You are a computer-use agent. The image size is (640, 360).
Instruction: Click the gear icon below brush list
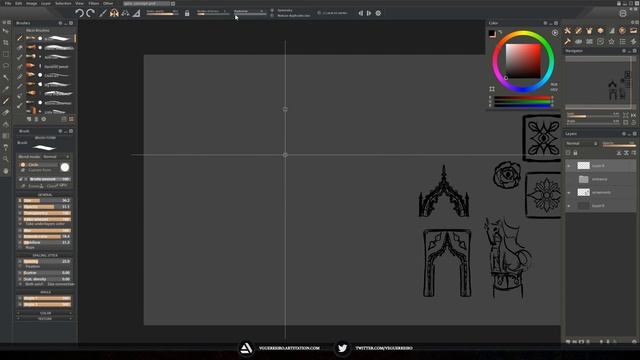point(44,119)
